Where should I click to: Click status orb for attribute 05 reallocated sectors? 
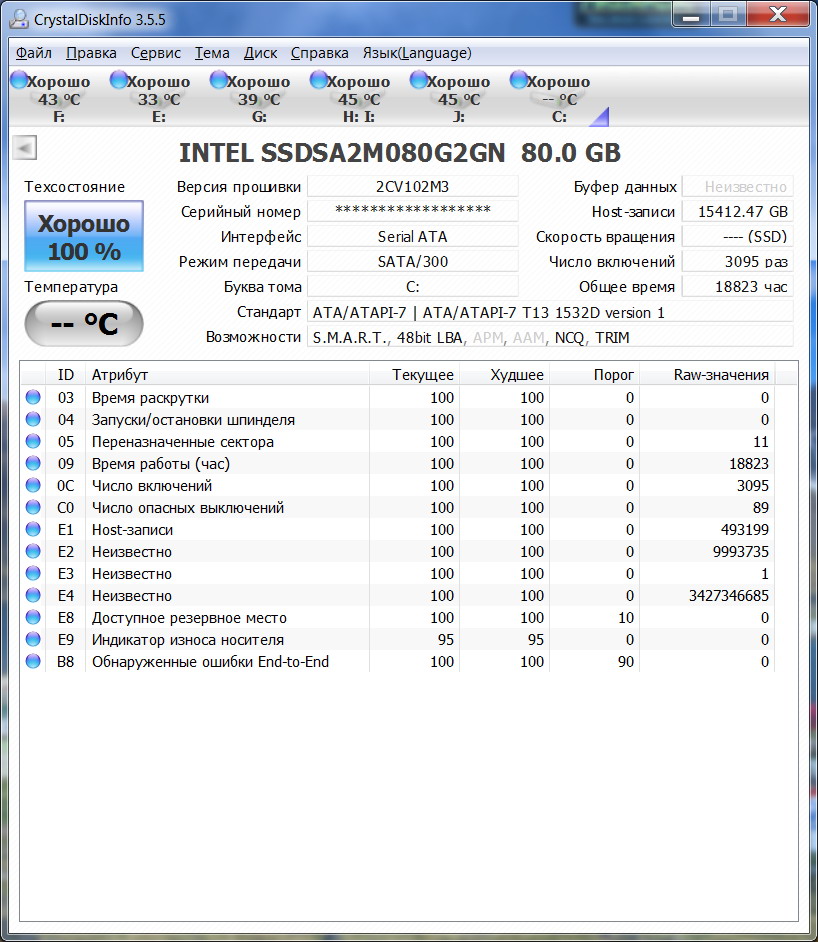pos(33,442)
